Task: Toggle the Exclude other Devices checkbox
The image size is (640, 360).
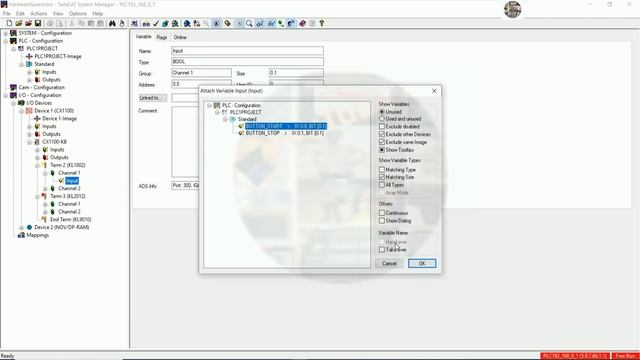Action: tap(382, 134)
